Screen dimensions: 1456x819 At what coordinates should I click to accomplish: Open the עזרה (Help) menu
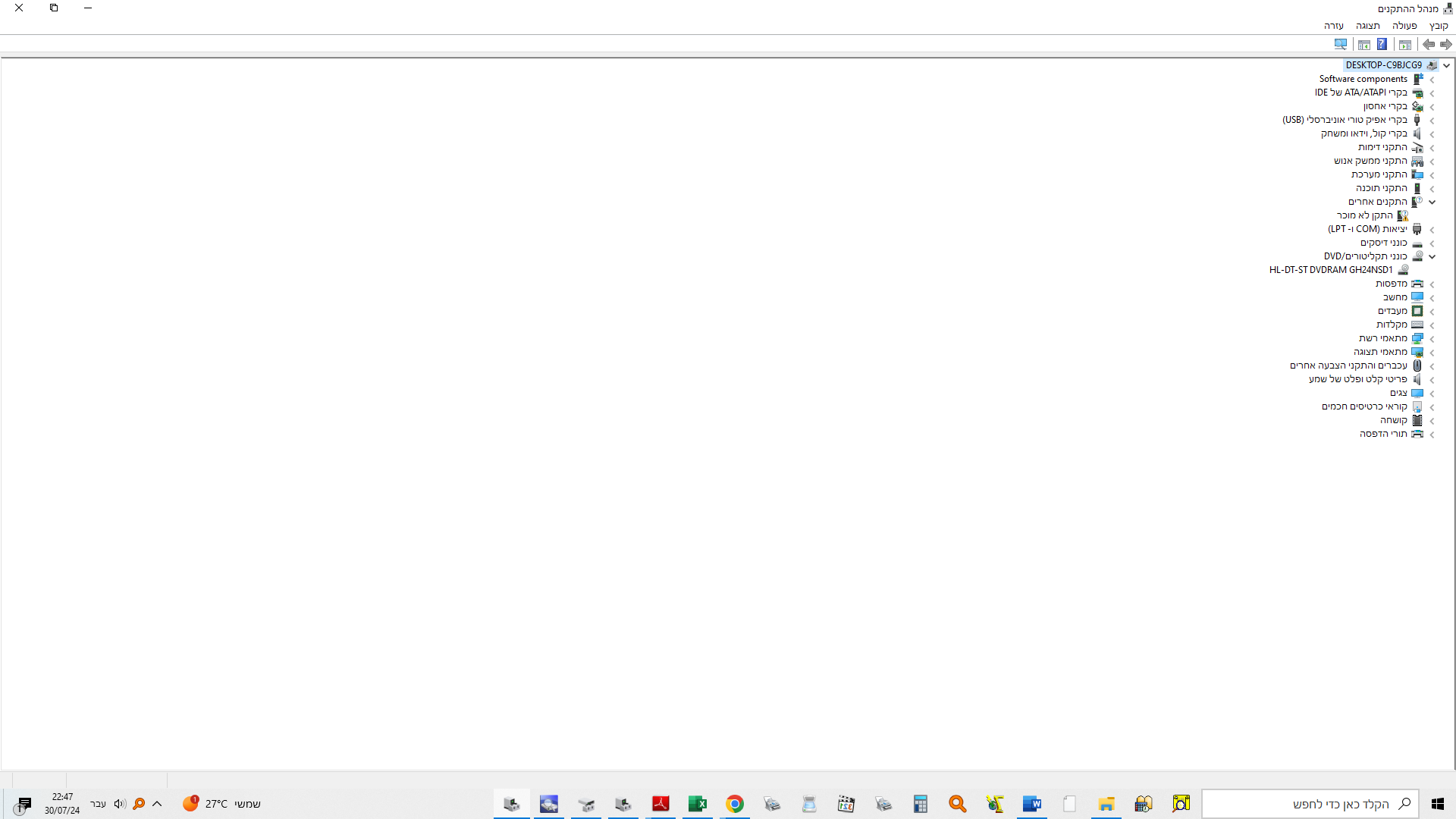(x=1333, y=26)
